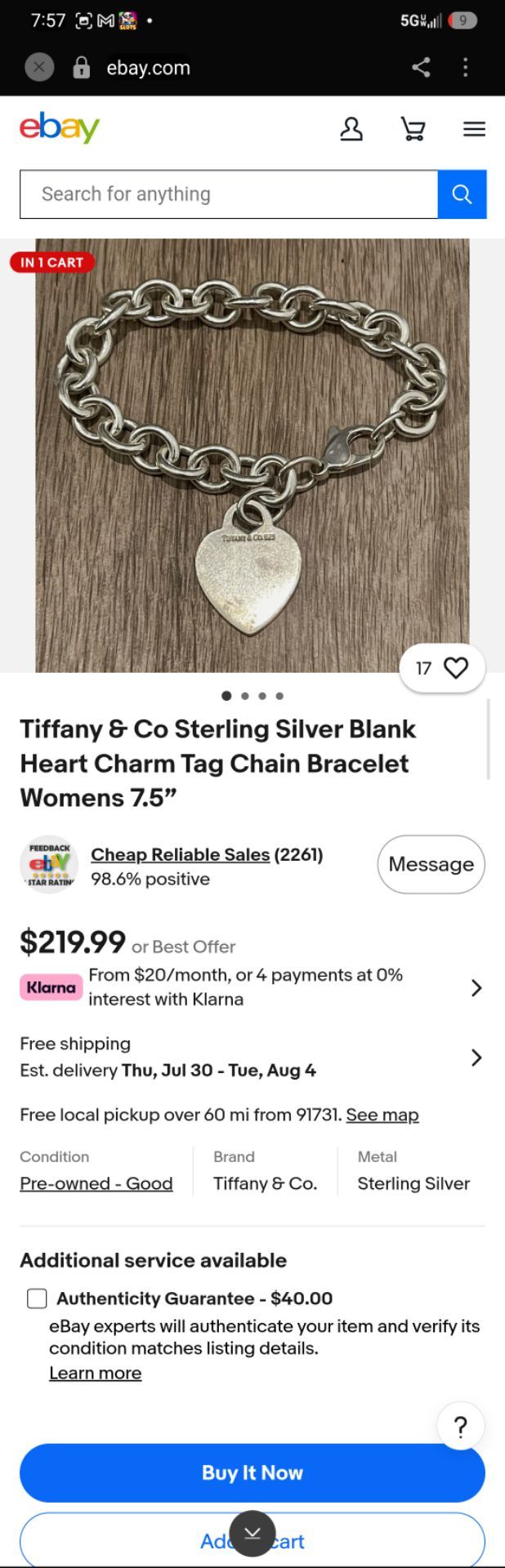The width and height of the screenshot is (505, 1568).
Task: Enable the Authenticity Guarantee checkbox
Action: pos(37,1298)
